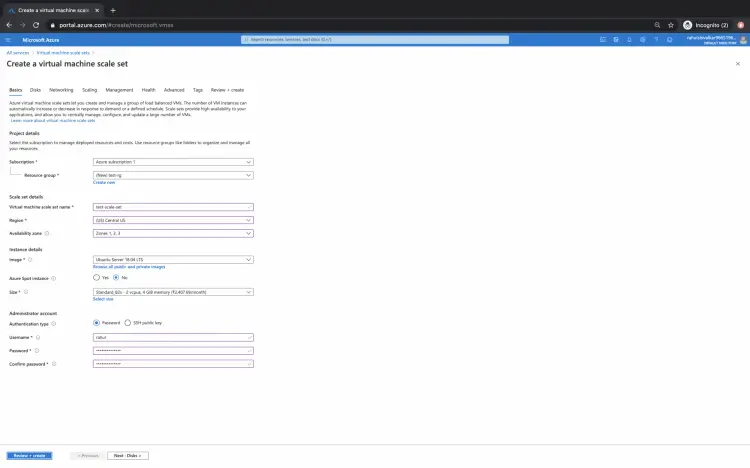Click the blue Review + create button
Screen dimensions: 750x468
[29, 456]
